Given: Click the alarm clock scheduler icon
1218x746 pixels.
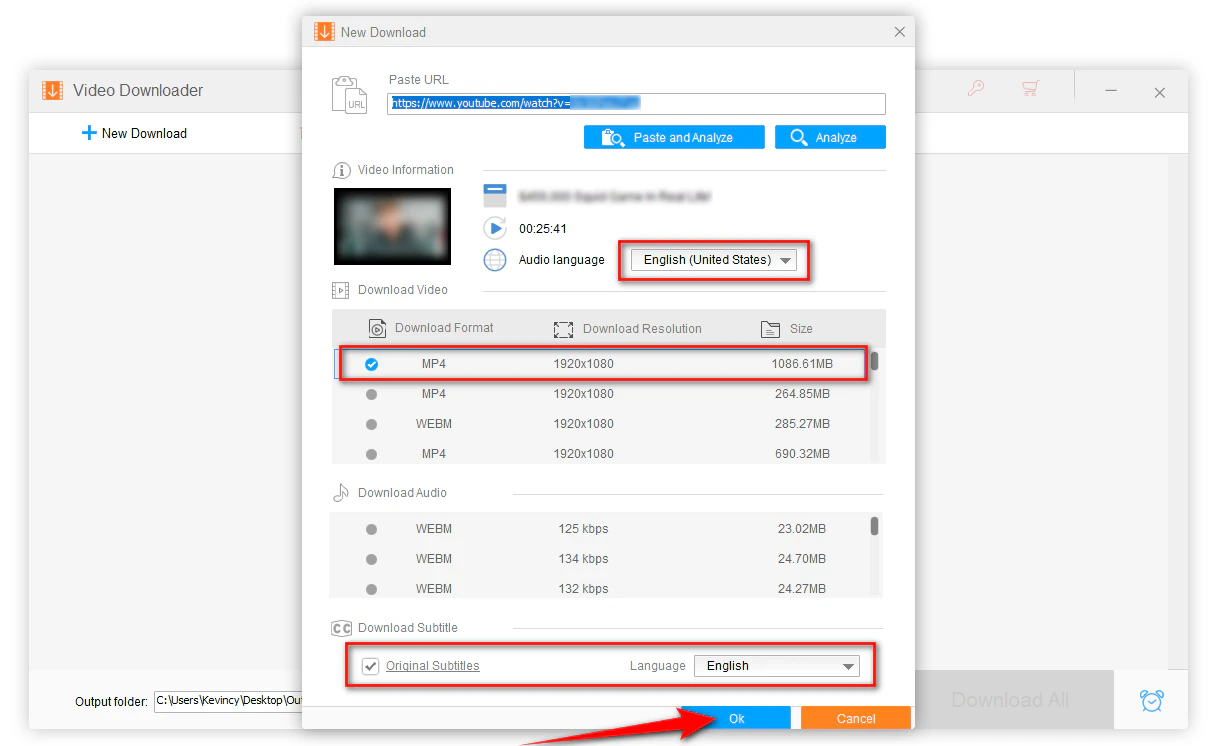Looking at the screenshot, I should (x=1151, y=700).
